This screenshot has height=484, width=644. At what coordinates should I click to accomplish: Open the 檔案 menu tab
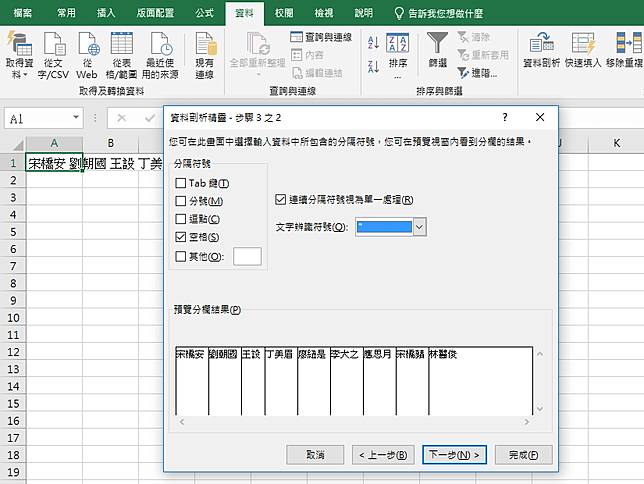tap(23, 14)
